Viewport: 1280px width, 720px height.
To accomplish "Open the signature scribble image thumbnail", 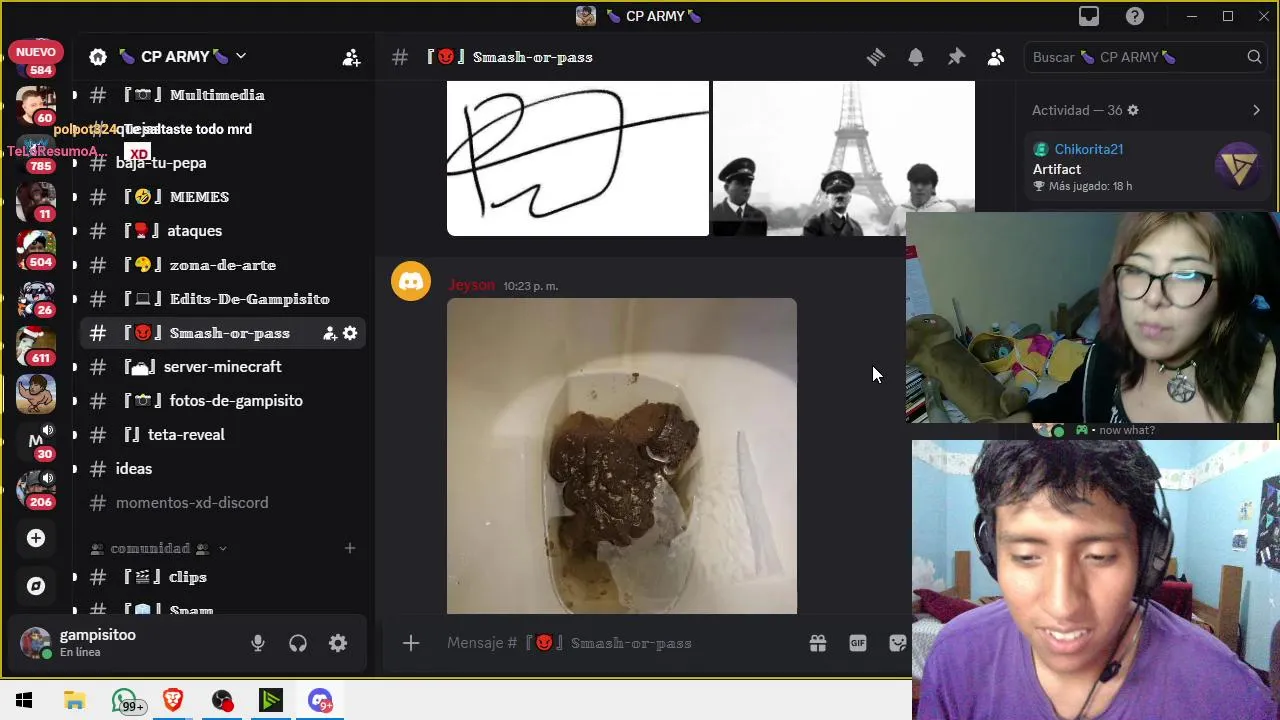I will [x=578, y=158].
